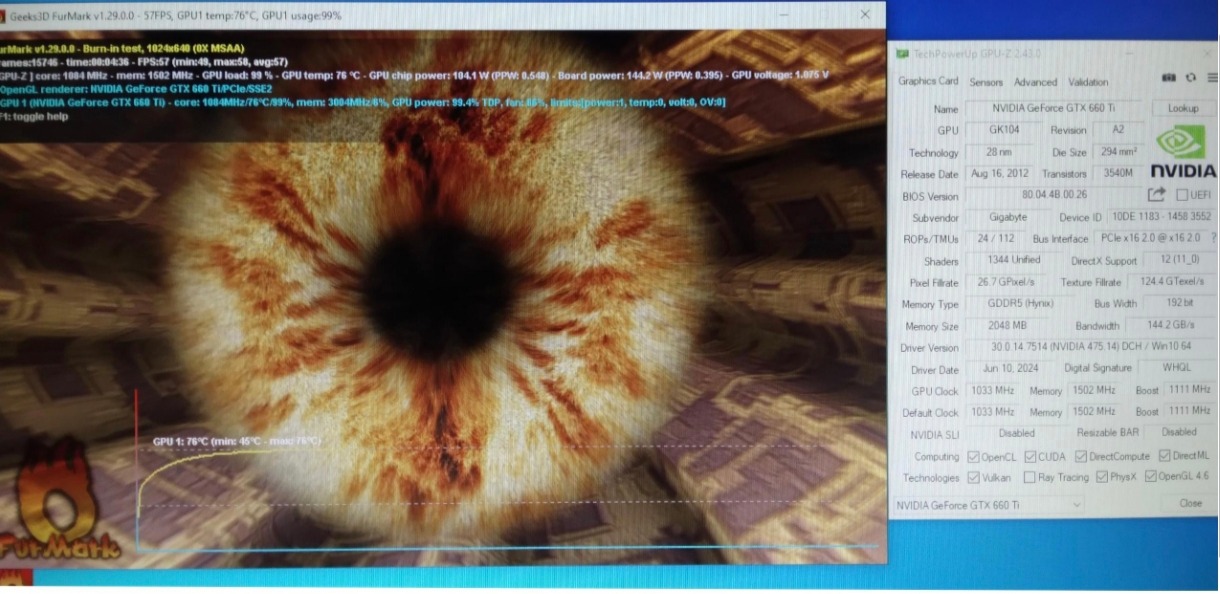Switch to the Advanced tab
The image size is (1220, 594).
click(x=1035, y=82)
